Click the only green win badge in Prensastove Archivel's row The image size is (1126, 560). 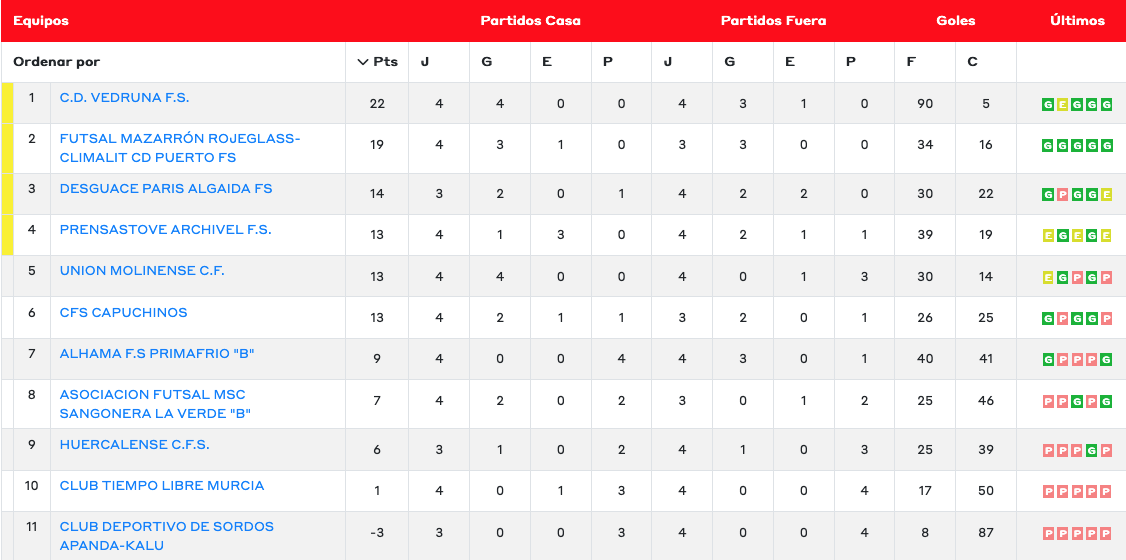click(x=1063, y=236)
